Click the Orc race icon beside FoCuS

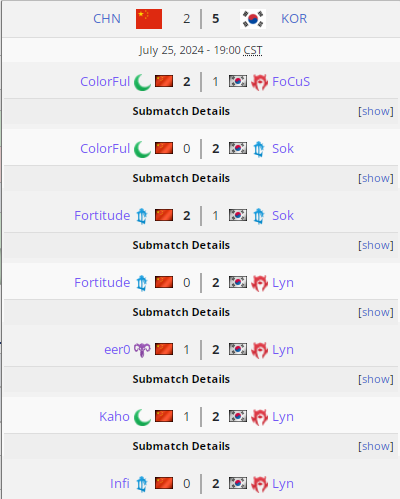pos(259,82)
